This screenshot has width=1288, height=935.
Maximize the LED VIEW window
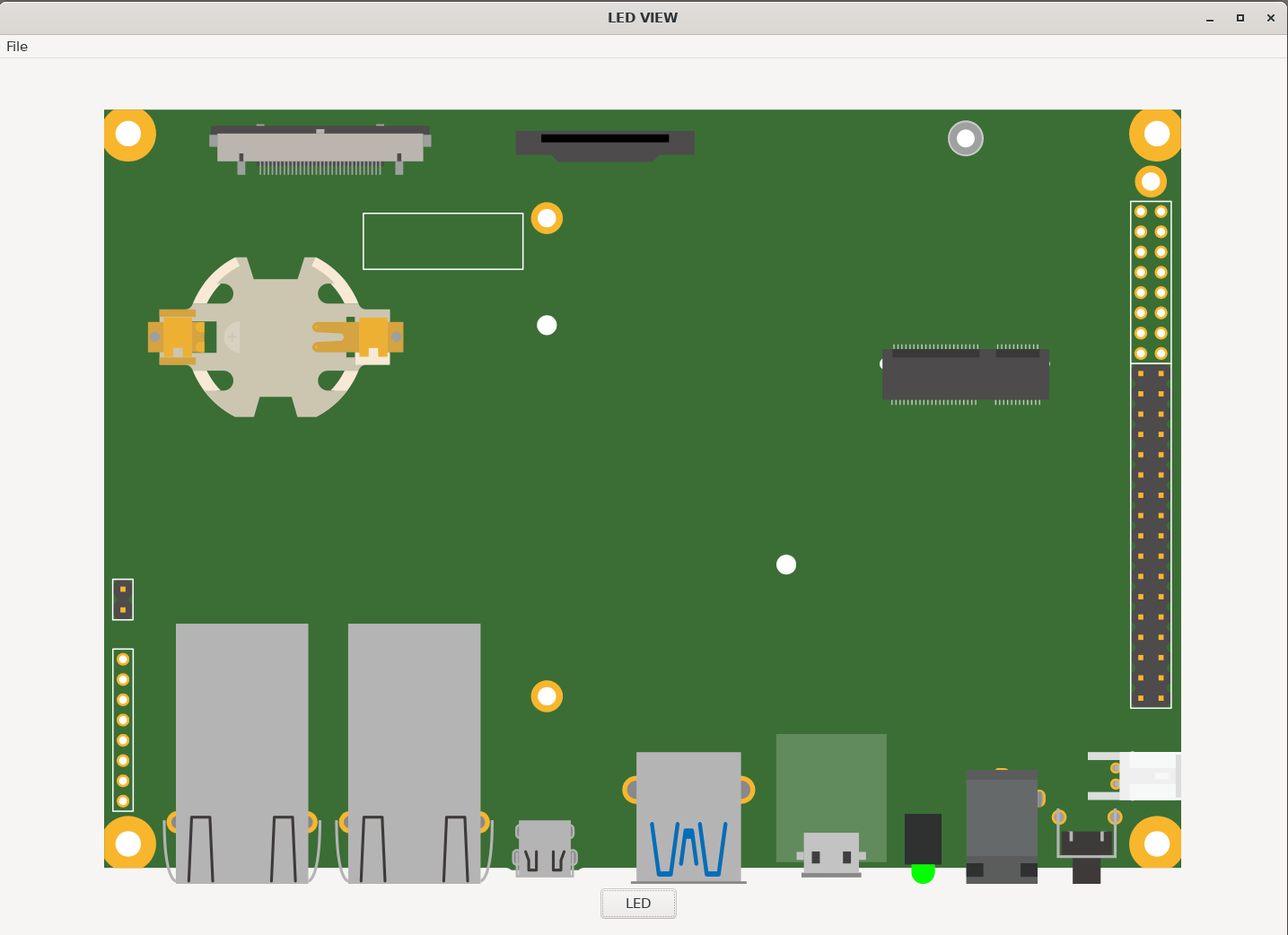tap(1240, 18)
